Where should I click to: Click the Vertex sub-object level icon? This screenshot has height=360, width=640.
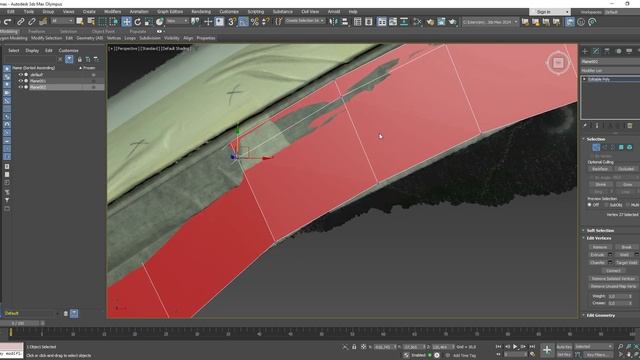coord(596,147)
